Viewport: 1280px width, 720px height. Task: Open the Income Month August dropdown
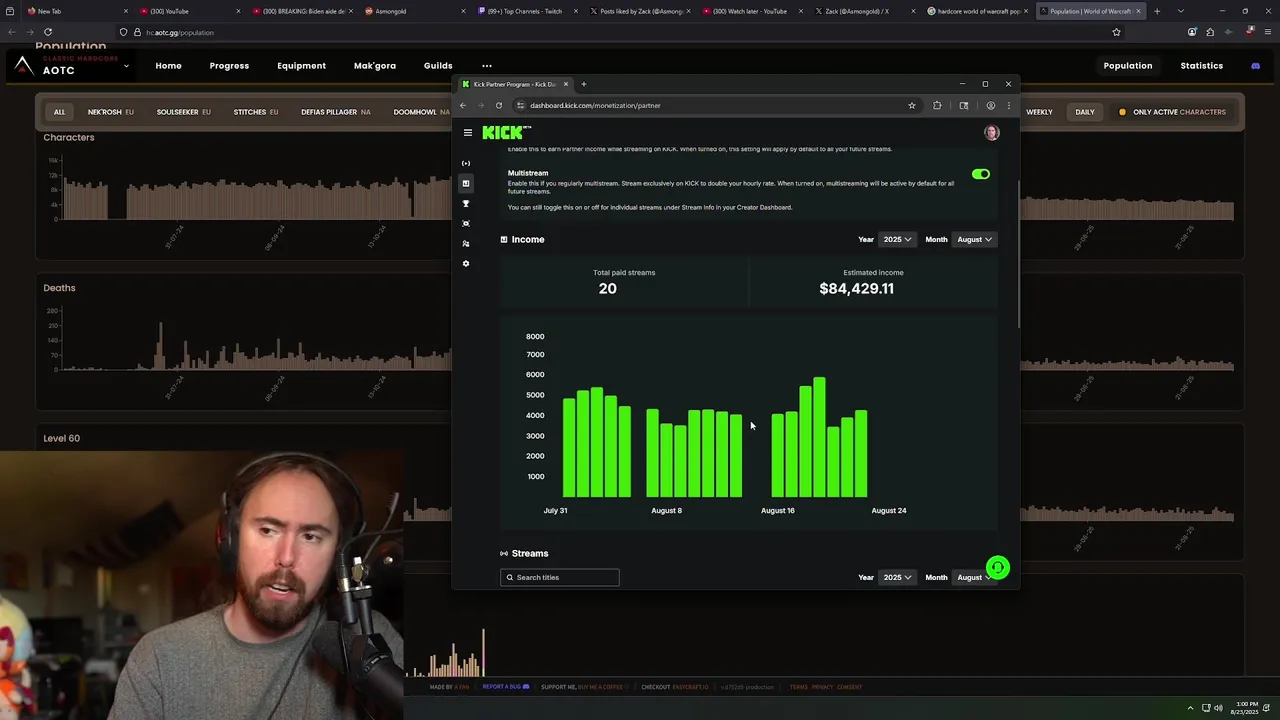[x=974, y=239]
